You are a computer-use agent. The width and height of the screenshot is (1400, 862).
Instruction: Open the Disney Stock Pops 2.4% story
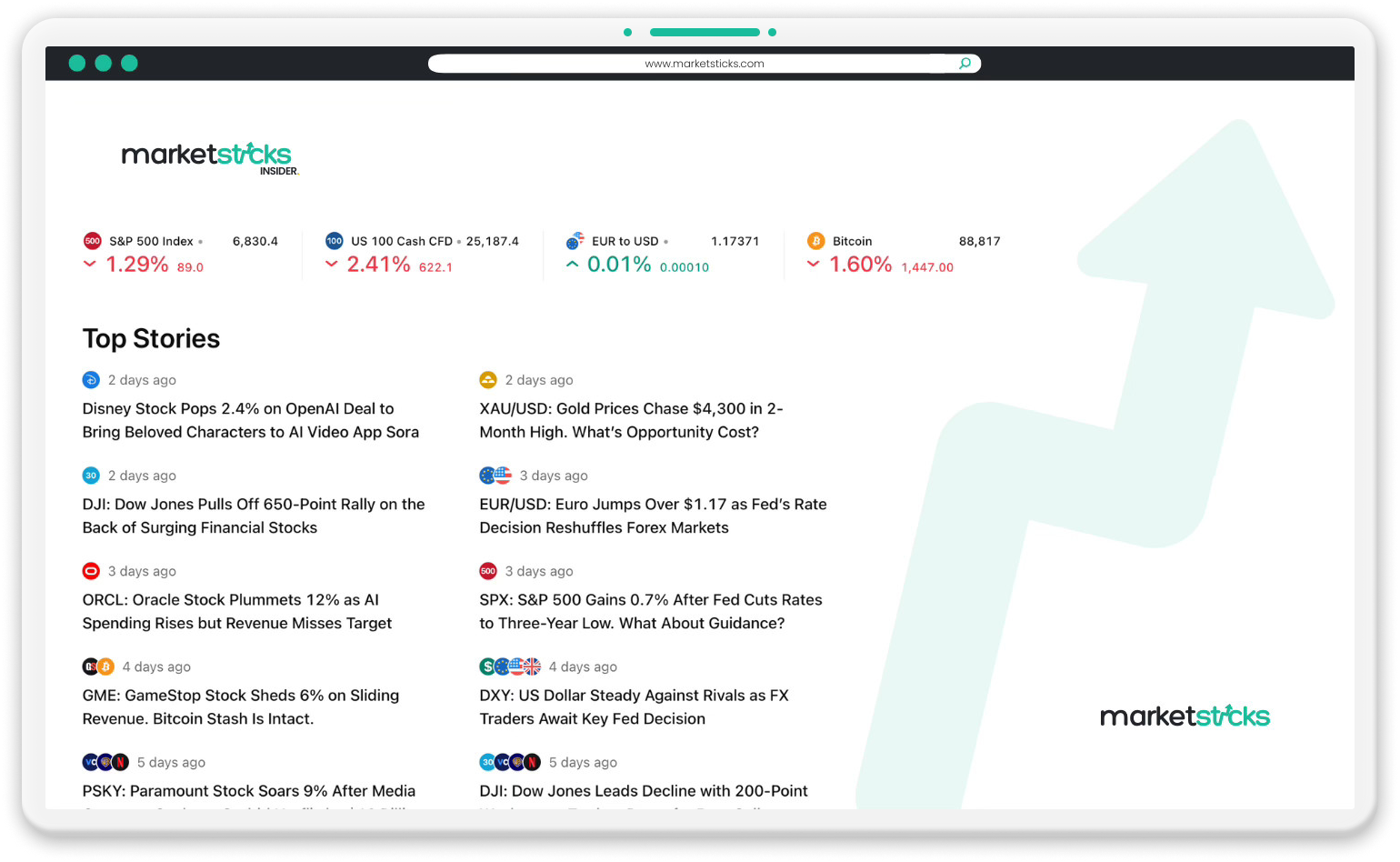(251, 420)
